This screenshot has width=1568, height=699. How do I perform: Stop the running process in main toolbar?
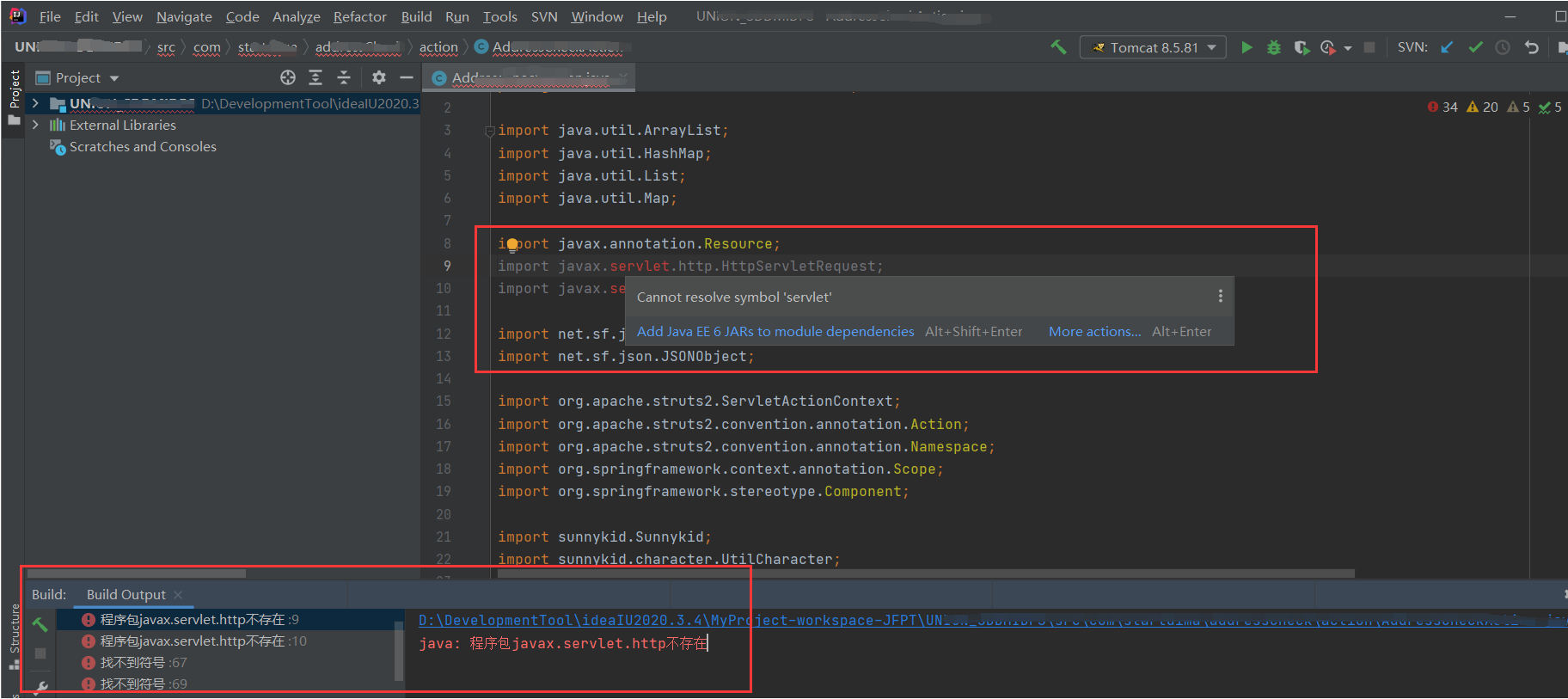1369,47
